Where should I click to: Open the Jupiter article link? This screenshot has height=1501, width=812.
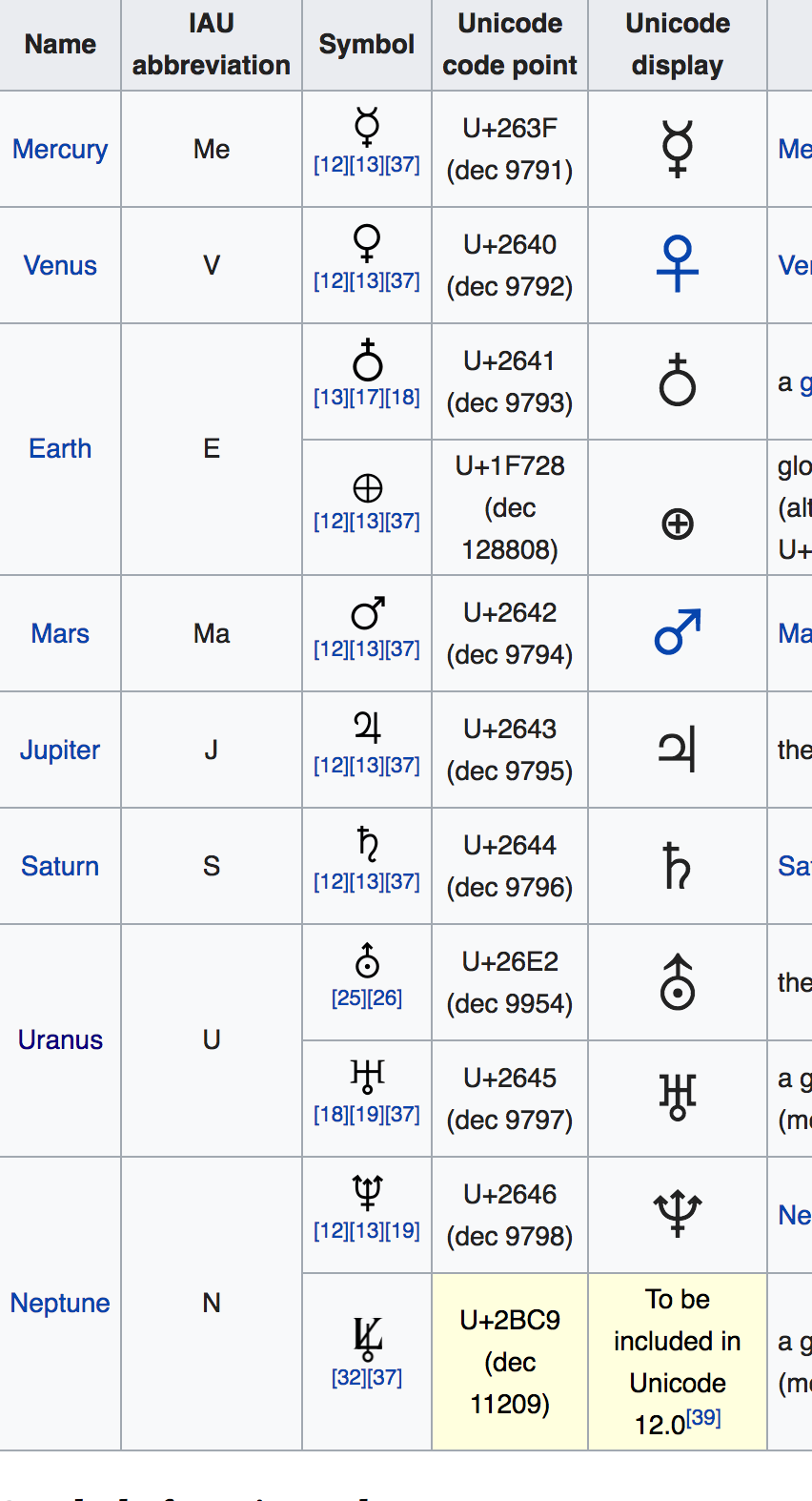[x=60, y=750]
